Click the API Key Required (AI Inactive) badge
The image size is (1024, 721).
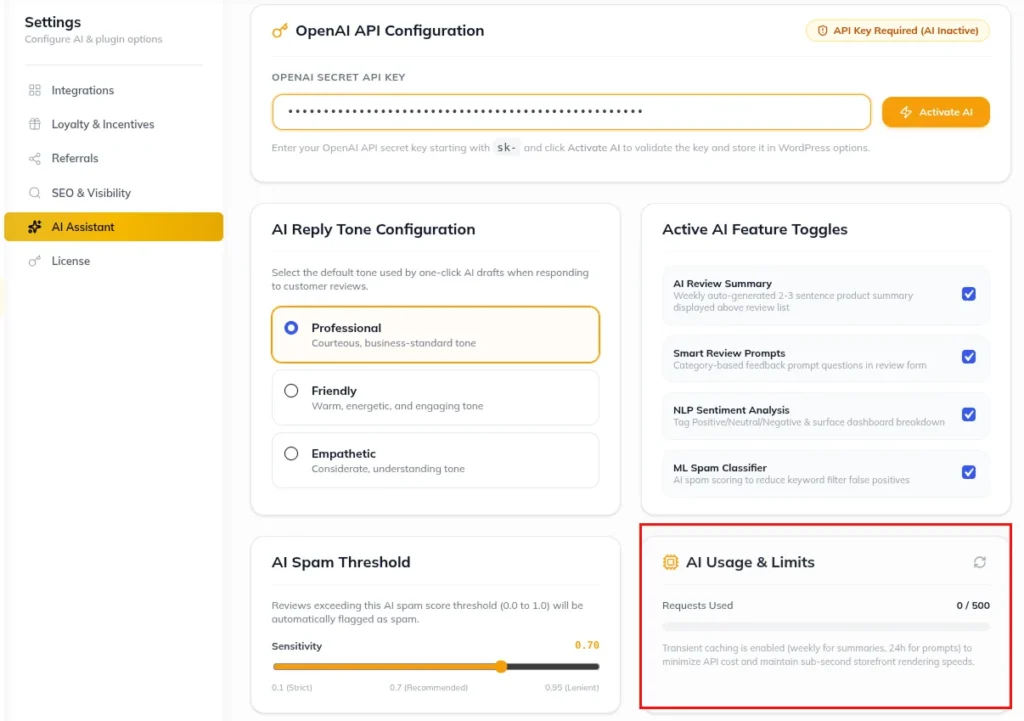pyautogui.click(x=897, y=31)
